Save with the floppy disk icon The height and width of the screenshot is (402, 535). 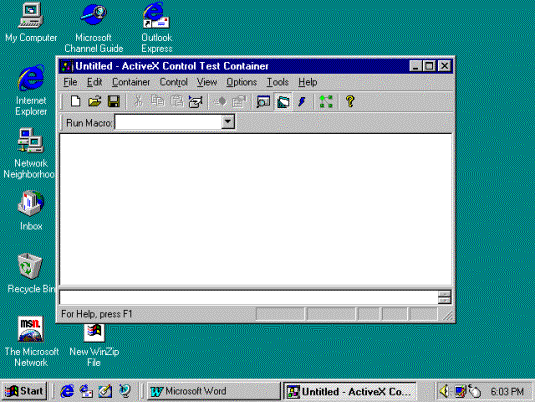(114, 101)
